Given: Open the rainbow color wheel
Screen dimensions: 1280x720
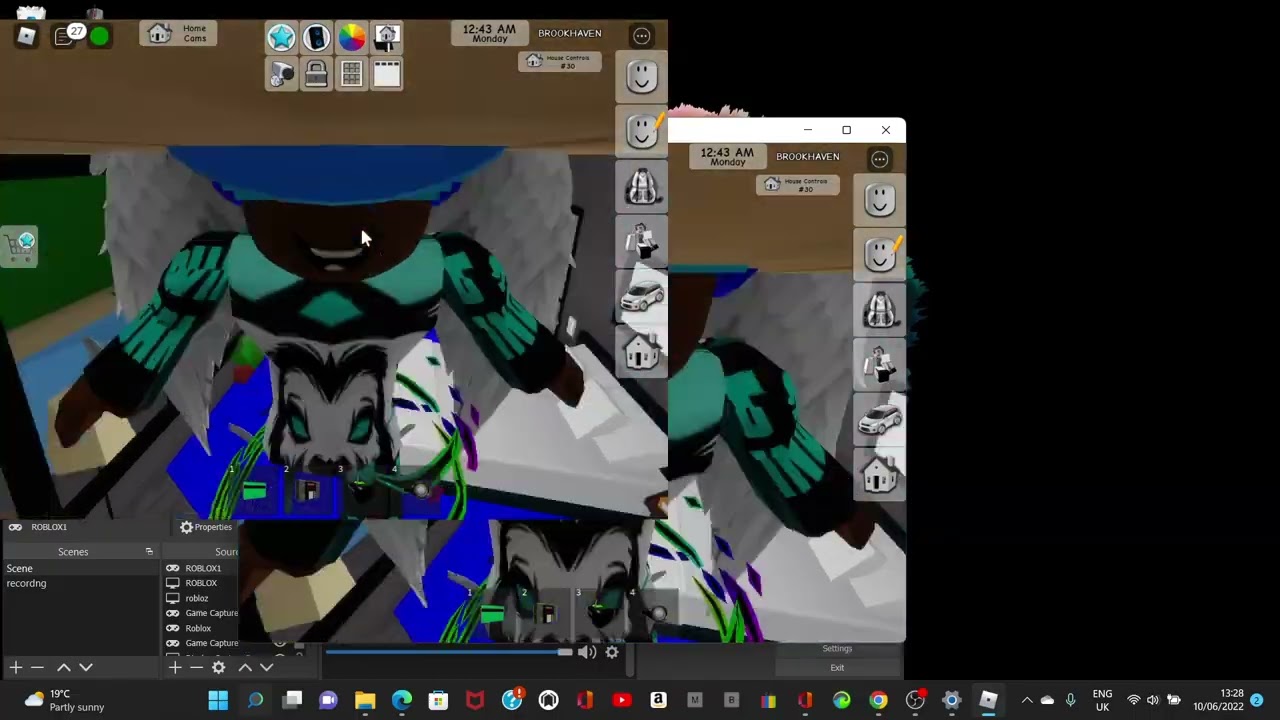Looking at the screenshot, I should coord(351,38).
